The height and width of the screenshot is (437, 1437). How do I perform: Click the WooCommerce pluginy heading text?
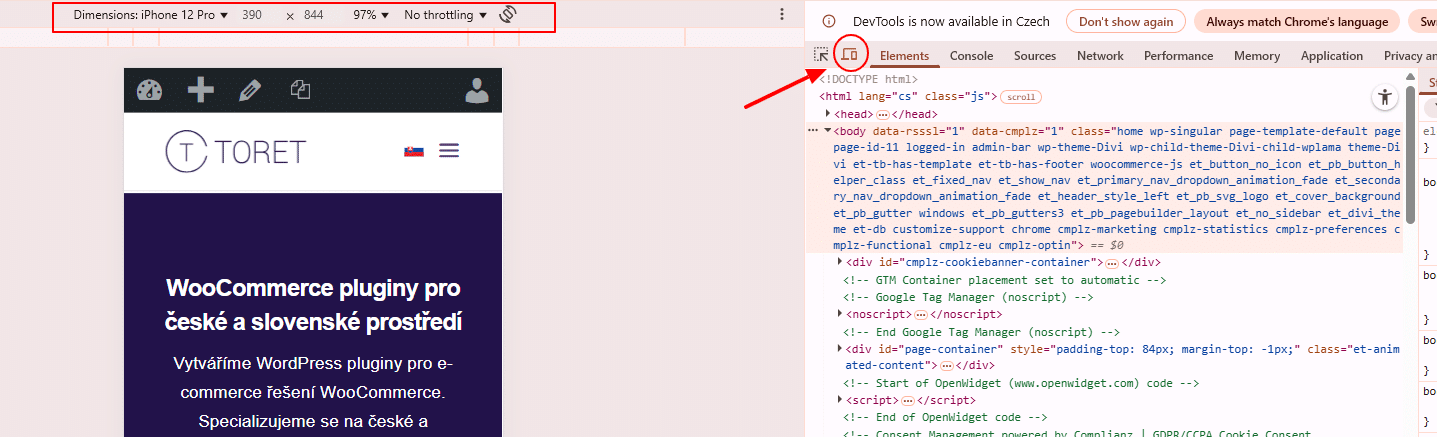(x=313, y=305)
